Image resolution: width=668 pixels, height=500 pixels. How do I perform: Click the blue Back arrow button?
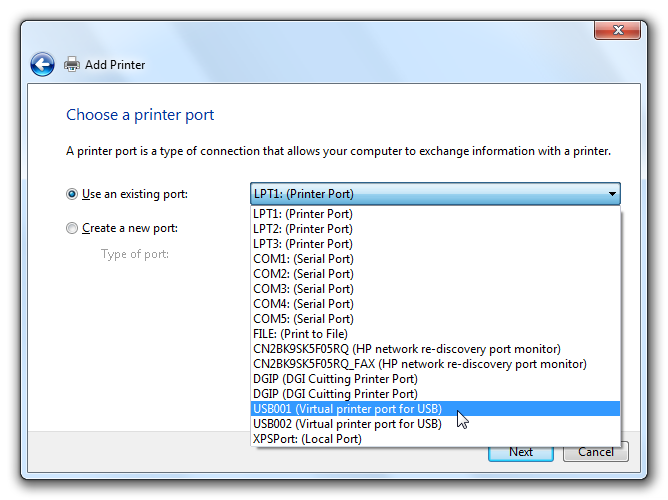pos(42,65)
